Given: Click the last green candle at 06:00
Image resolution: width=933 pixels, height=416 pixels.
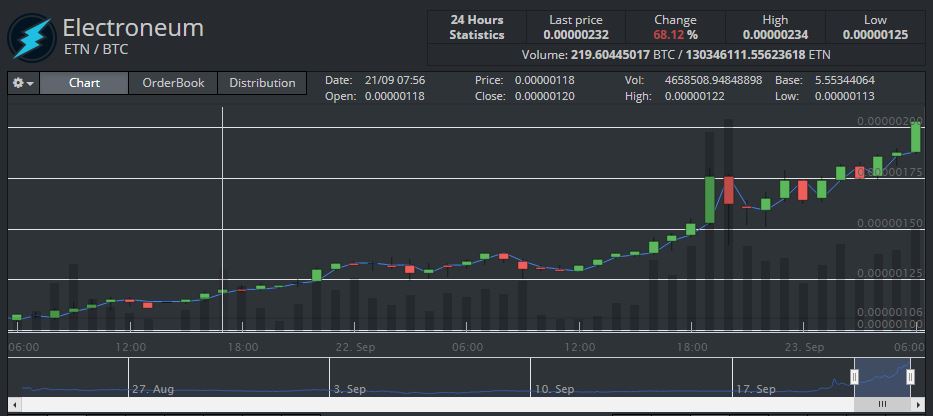Looking at the screenshot, I should click(x=916, y=137).
